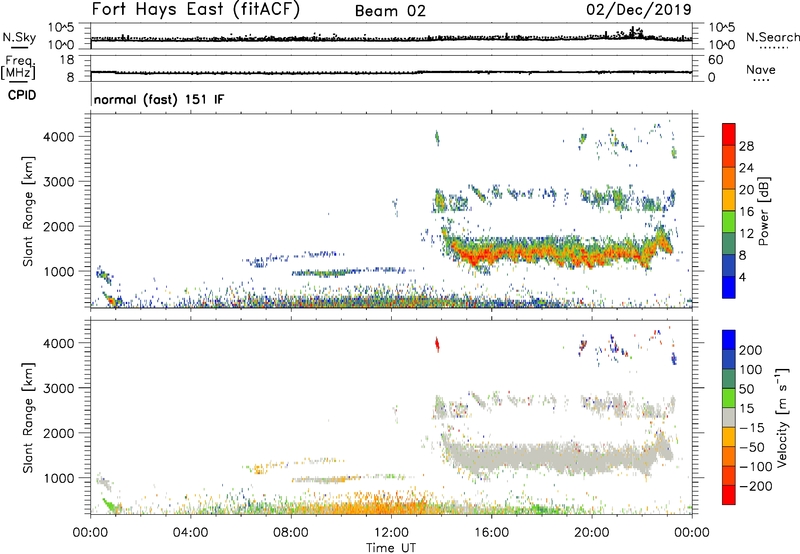Pick teal power swatch between 8 and 12

point(729,244)
